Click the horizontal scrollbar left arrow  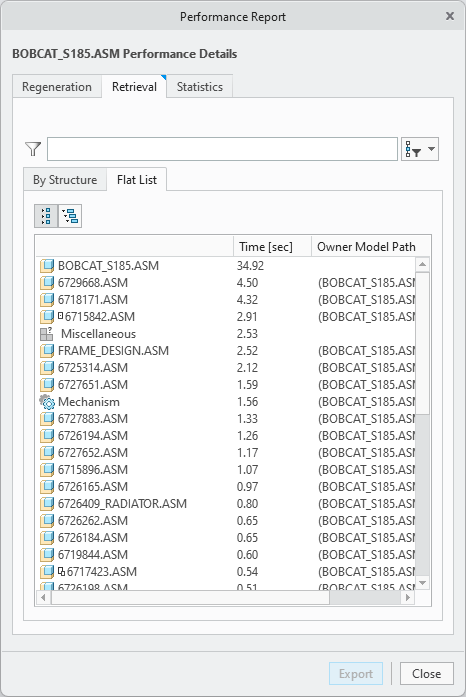pyautogui.click(x=43, y=598)
